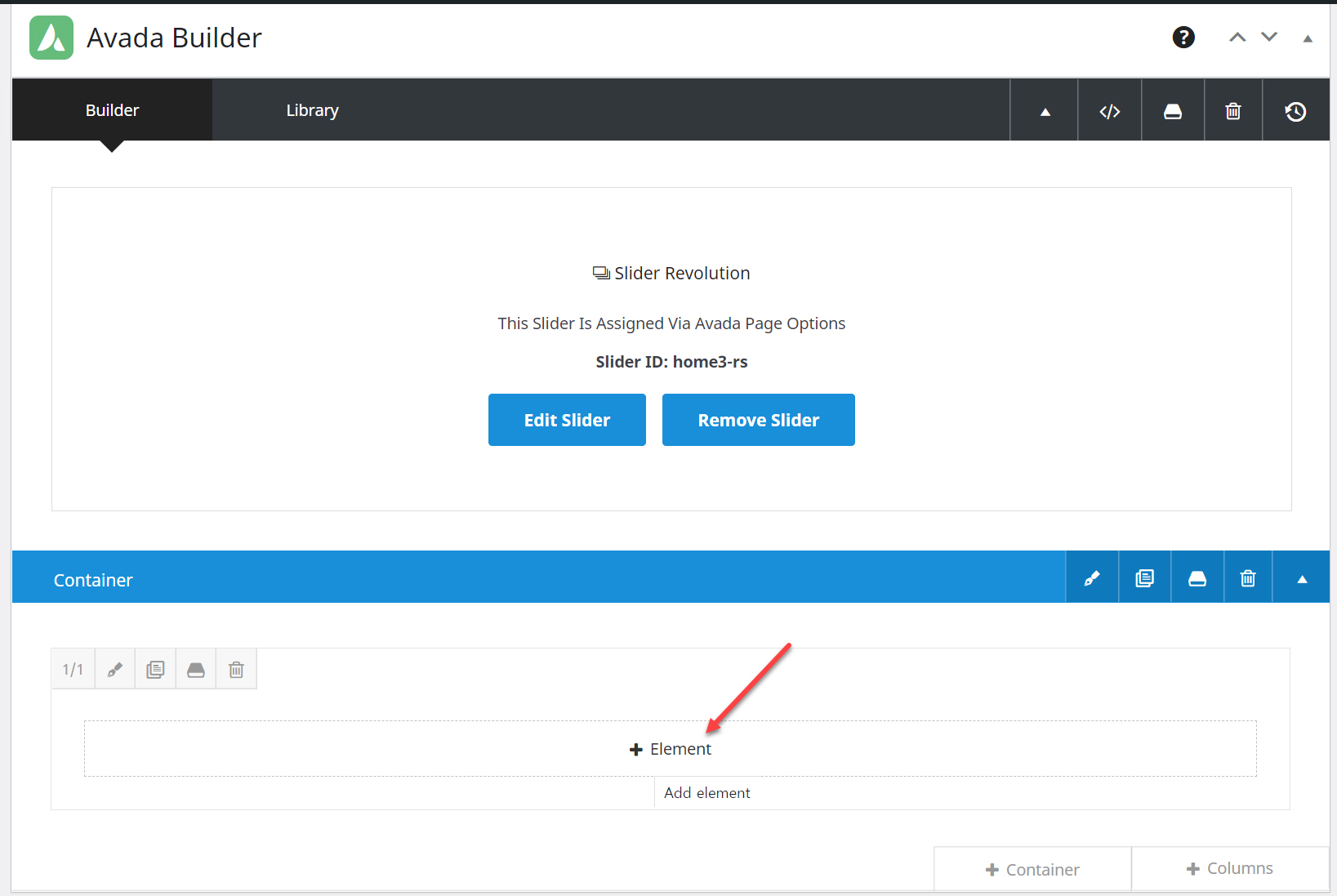Switch to the Library tab
This screenshot has height=896, width=1337.
(x=312, y=110)
